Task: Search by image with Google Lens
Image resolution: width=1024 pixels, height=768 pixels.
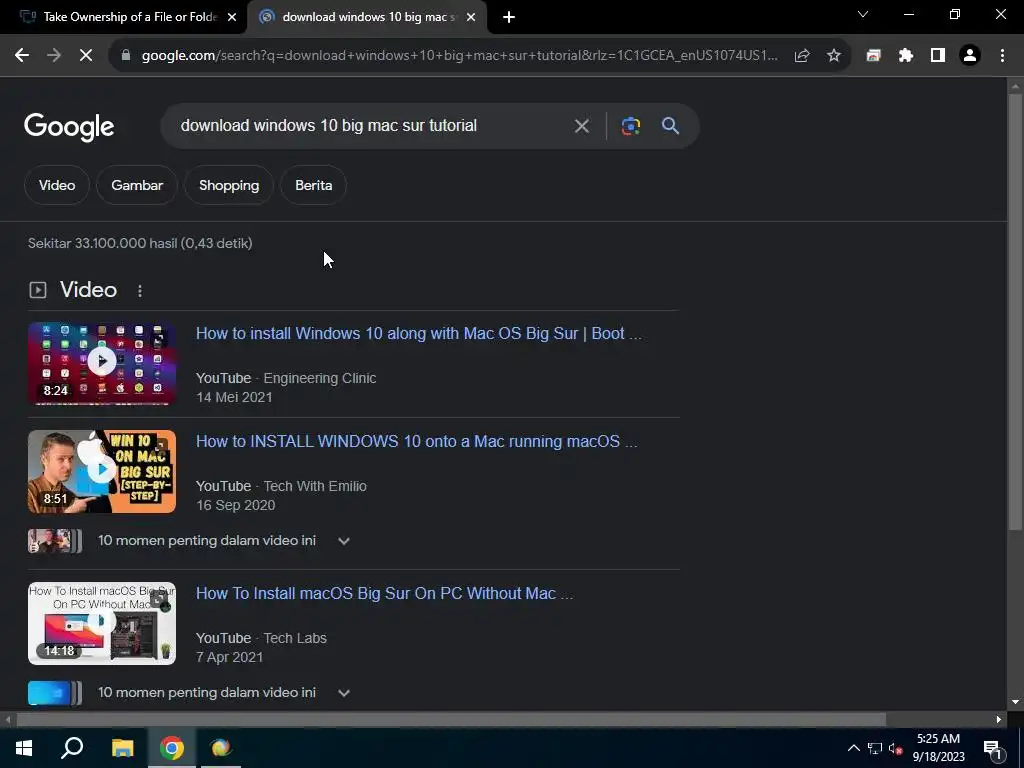Action: click(x=630, y=126)
